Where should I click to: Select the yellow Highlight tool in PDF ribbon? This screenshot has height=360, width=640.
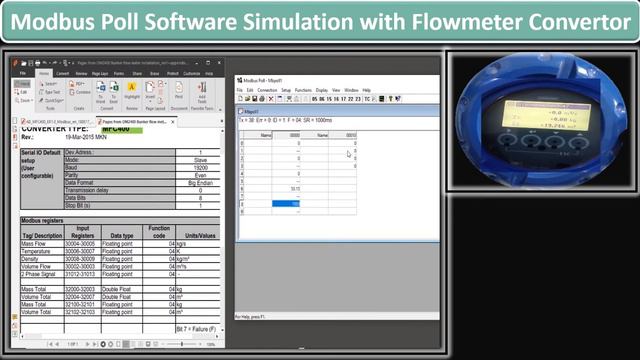click(132, 91)
